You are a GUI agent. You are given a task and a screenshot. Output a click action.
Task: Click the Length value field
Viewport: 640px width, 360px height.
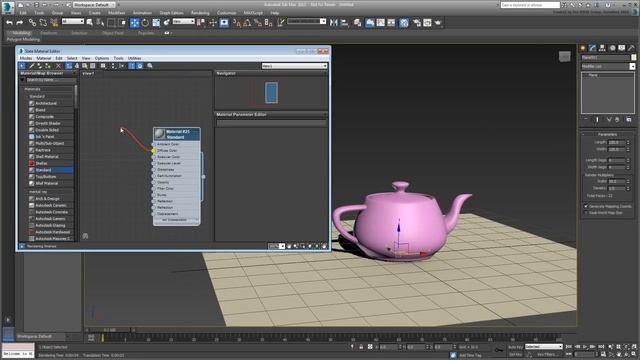[616, 142]
